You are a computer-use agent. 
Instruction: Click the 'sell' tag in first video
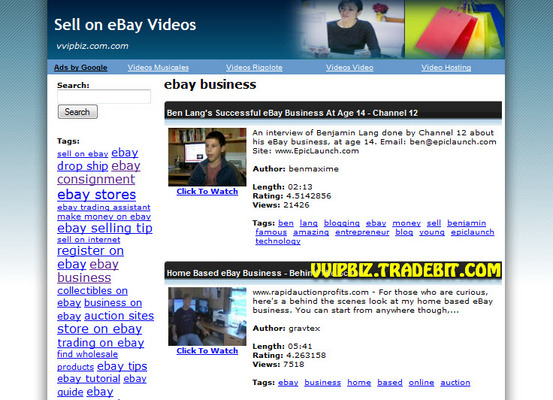(x=434, y=223)
